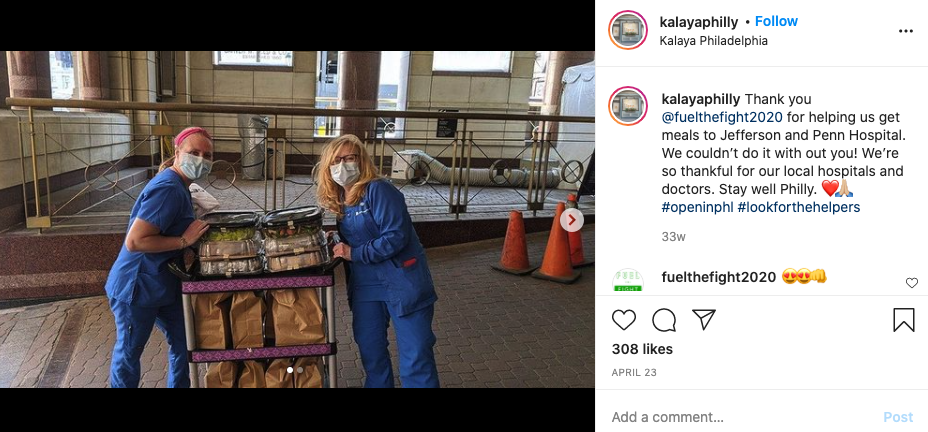Viewport: 928px width, 432px height.
Task: Open fuelthefight2020 commenter avatar
Action: coord(628,280)
